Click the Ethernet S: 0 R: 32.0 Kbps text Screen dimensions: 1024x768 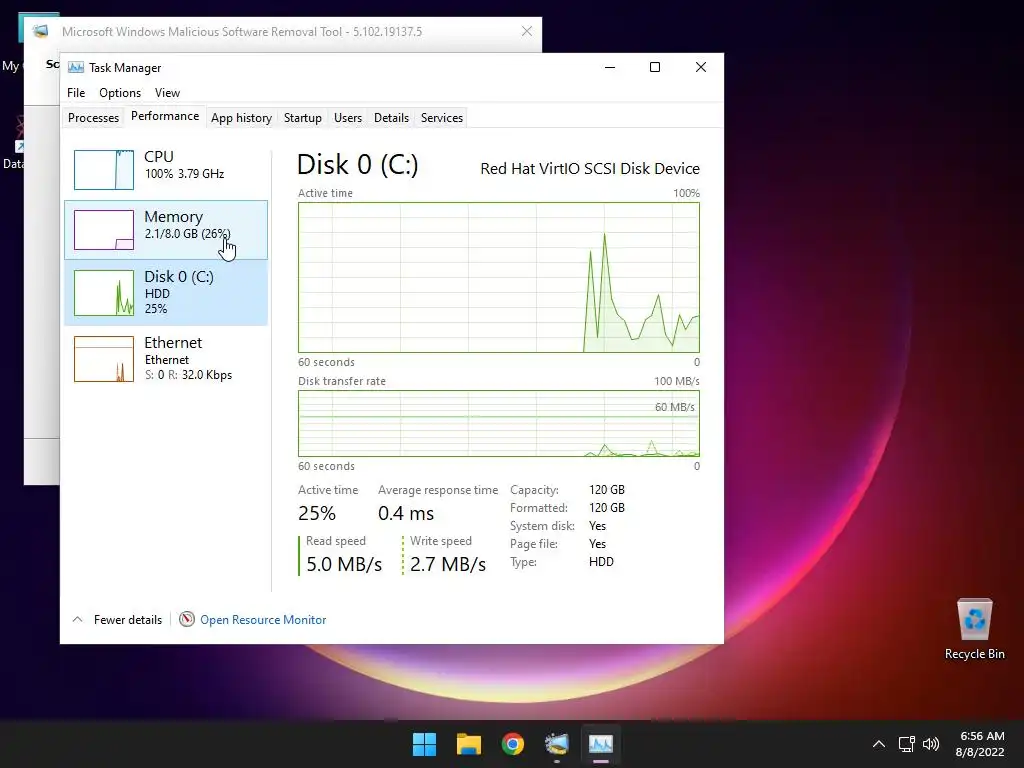(x=188, y=375)
